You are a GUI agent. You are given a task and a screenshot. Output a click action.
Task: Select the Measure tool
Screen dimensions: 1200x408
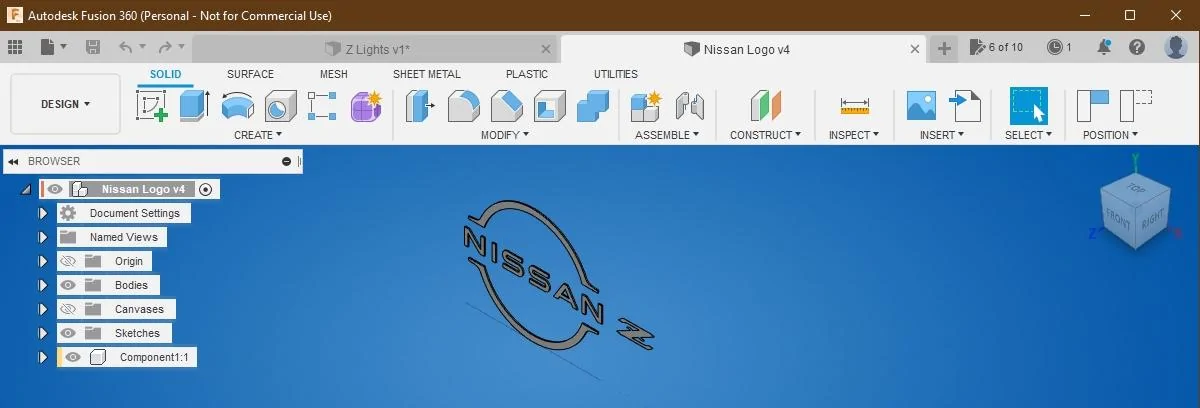[855, 105]
